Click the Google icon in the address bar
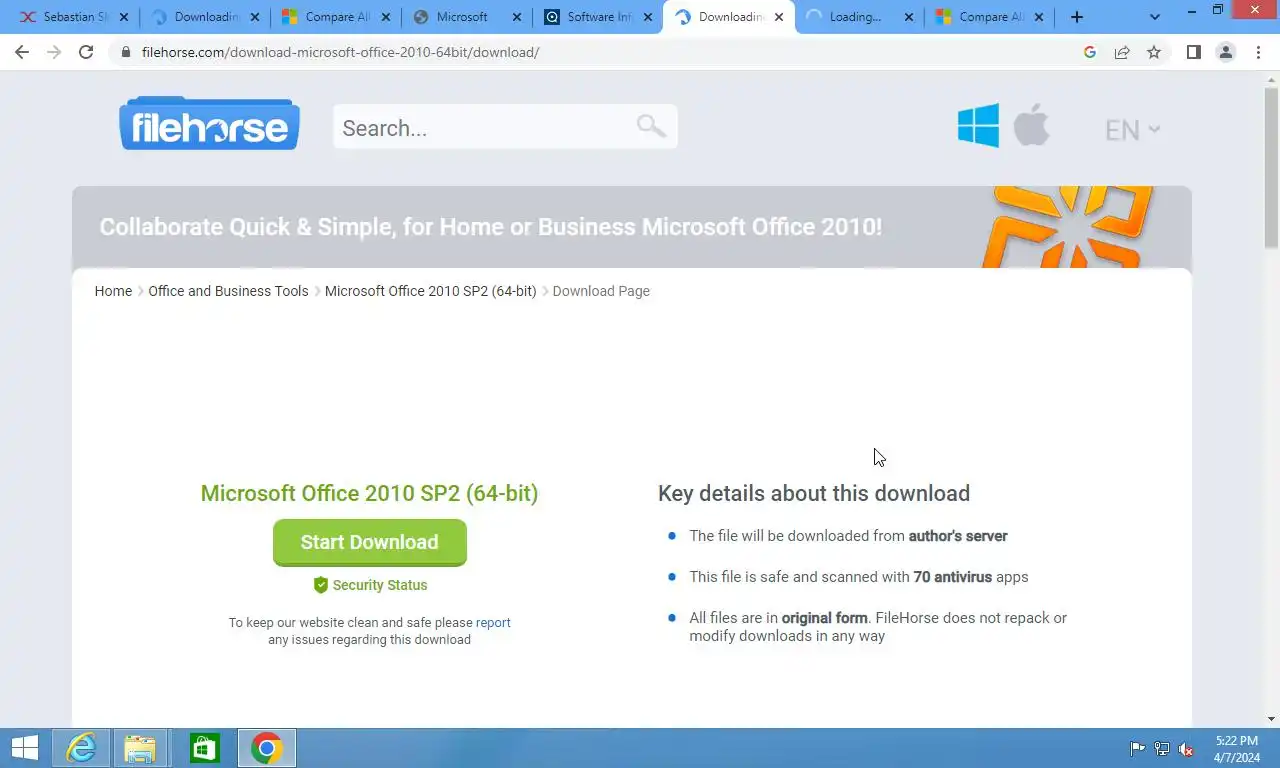Image resolution: width=1280 pixels, height=768 pixels. [1090, 52]
